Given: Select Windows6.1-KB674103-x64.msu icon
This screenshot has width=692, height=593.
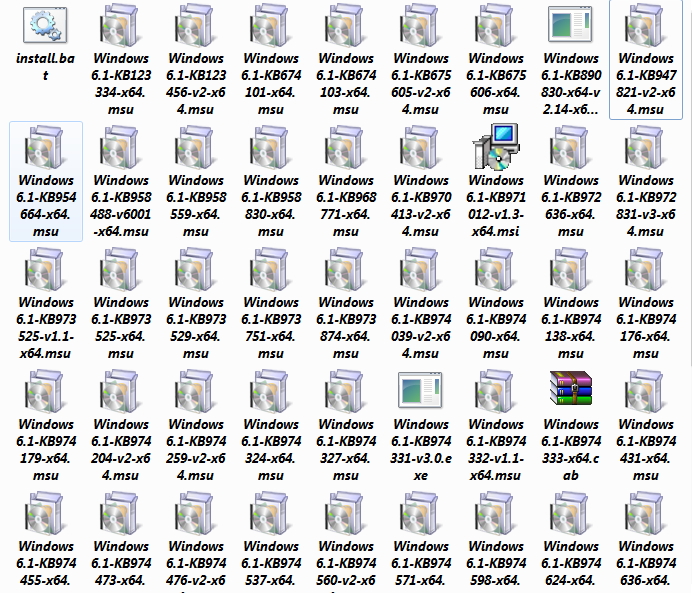Looking at the screenshot, I should (346, 25).
